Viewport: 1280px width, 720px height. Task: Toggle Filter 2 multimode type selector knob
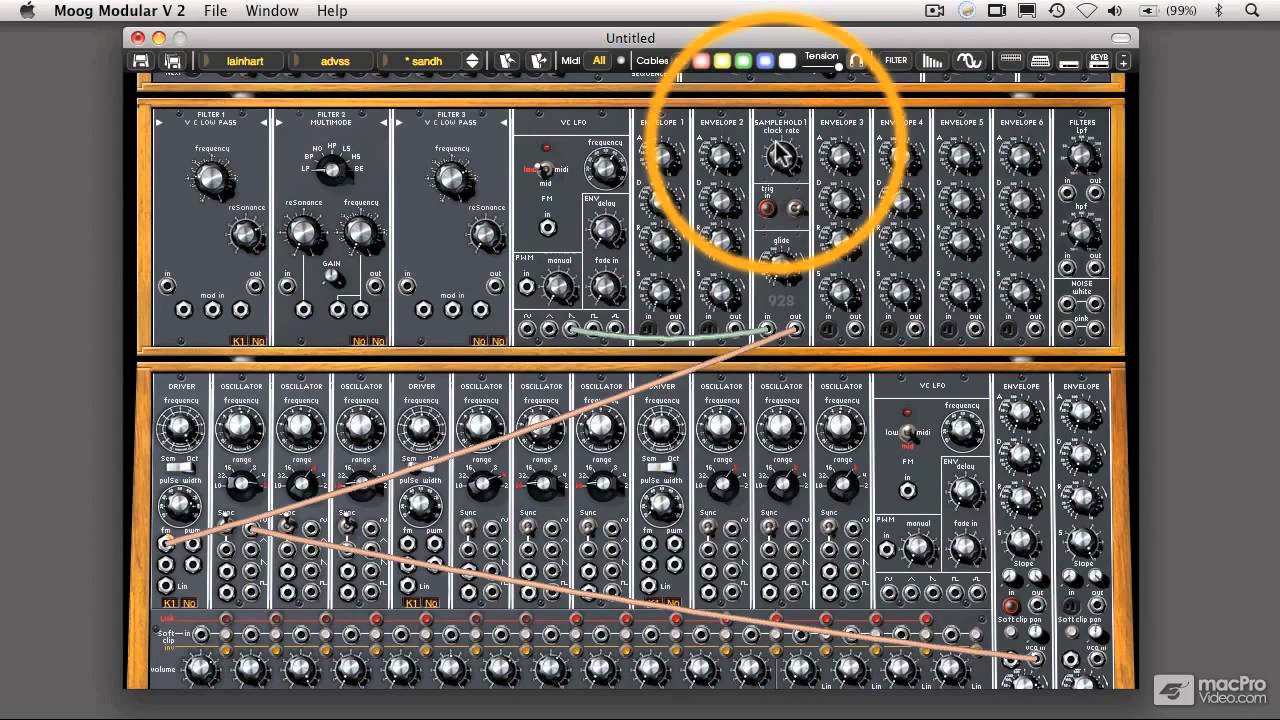tap(330, 171)
